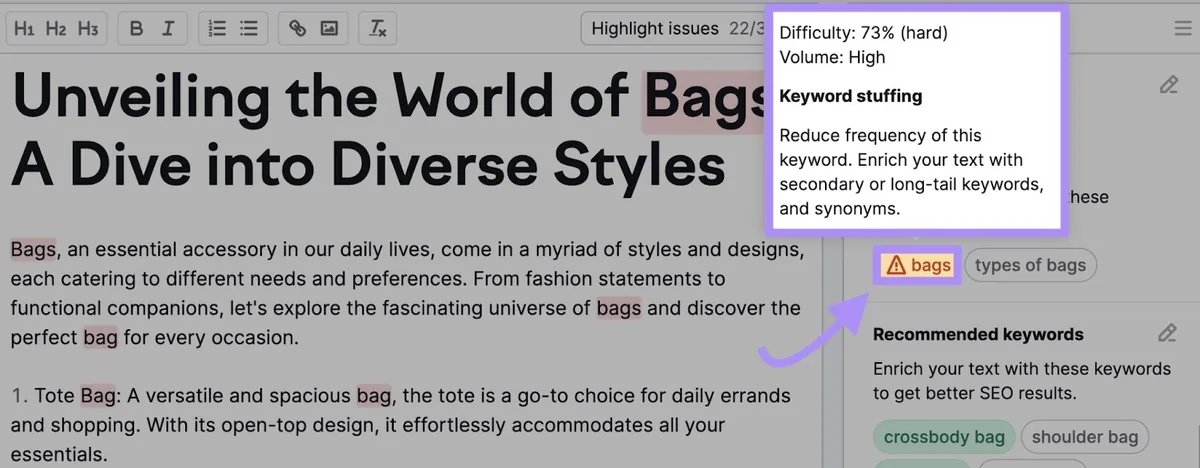Insert a hyperlink

click(x=297, y=29)
